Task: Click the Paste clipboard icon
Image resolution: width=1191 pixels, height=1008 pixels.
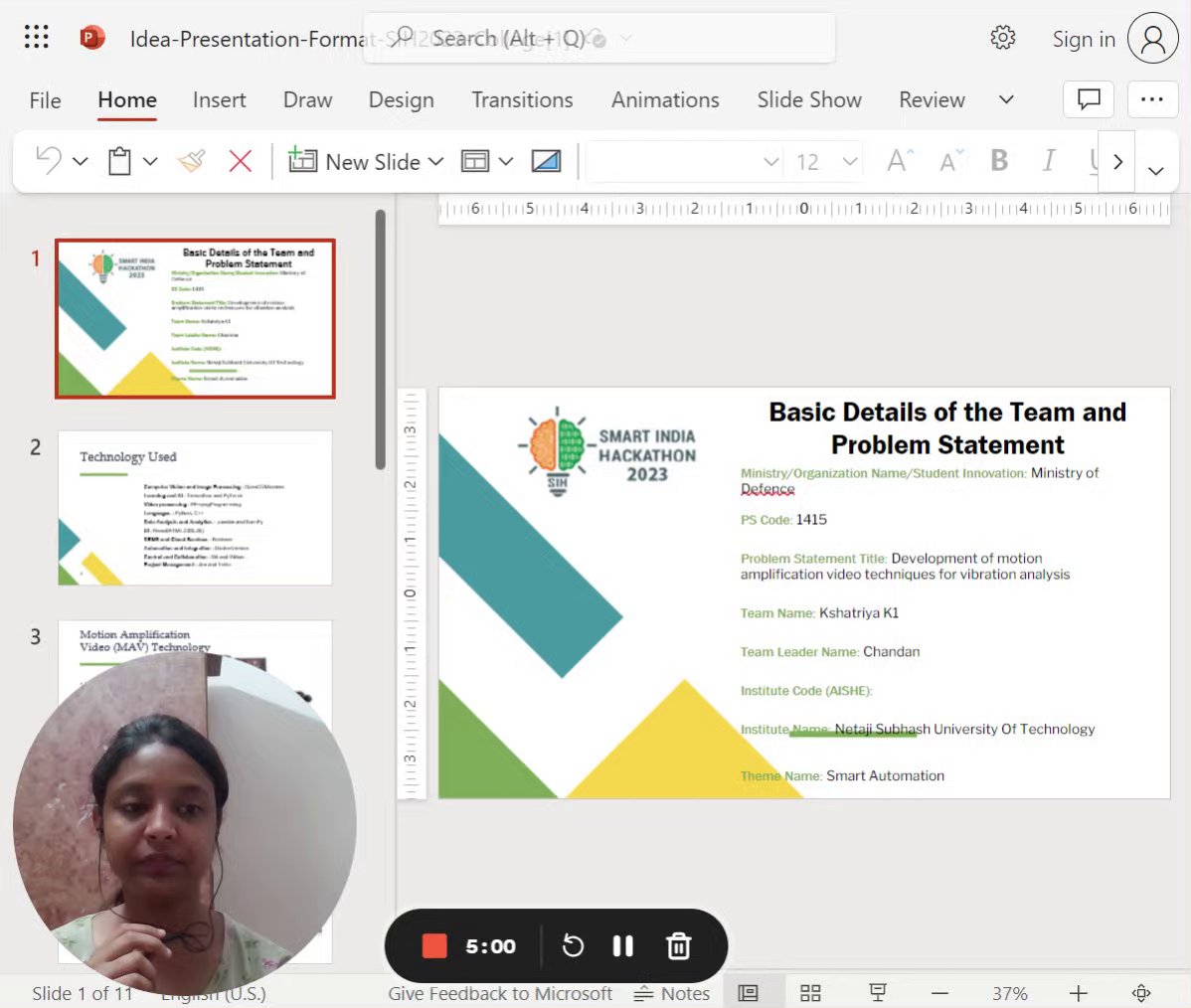Action: [x=119, y=161]
